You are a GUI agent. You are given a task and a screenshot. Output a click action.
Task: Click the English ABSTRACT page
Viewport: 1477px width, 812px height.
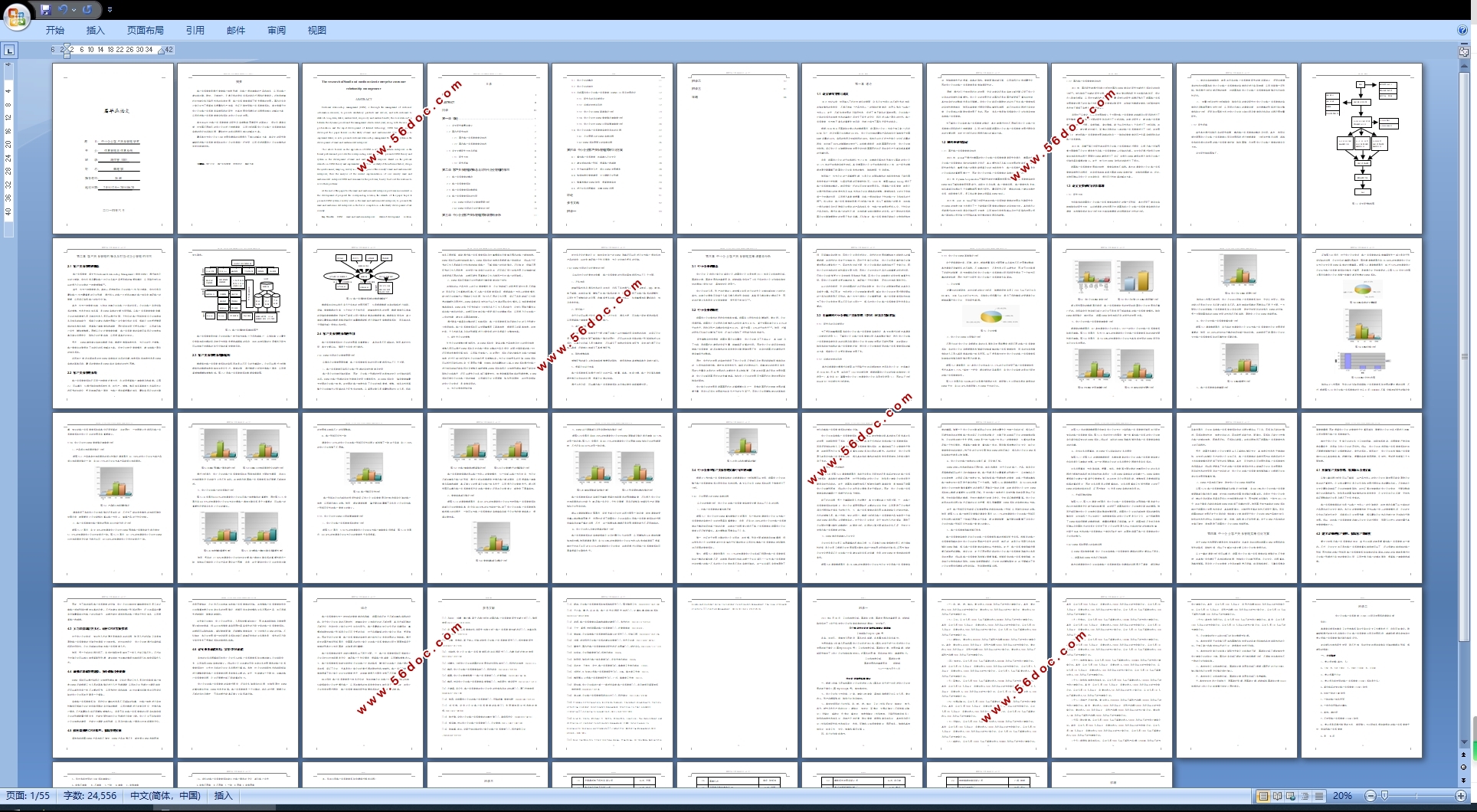coord(363,149)
